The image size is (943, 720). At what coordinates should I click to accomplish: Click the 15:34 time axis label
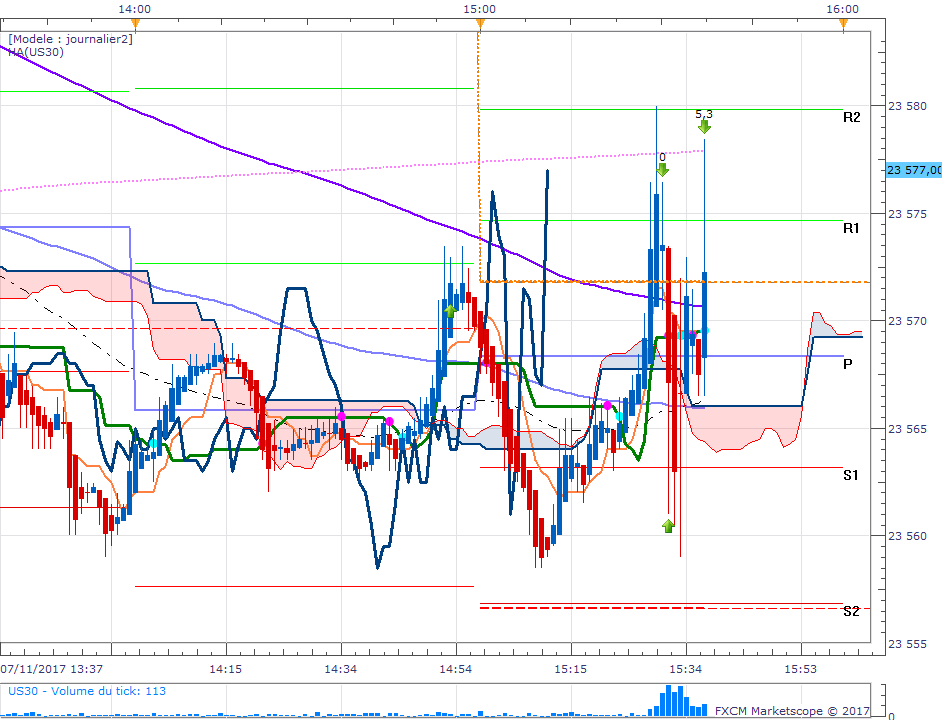coord(686,669)
